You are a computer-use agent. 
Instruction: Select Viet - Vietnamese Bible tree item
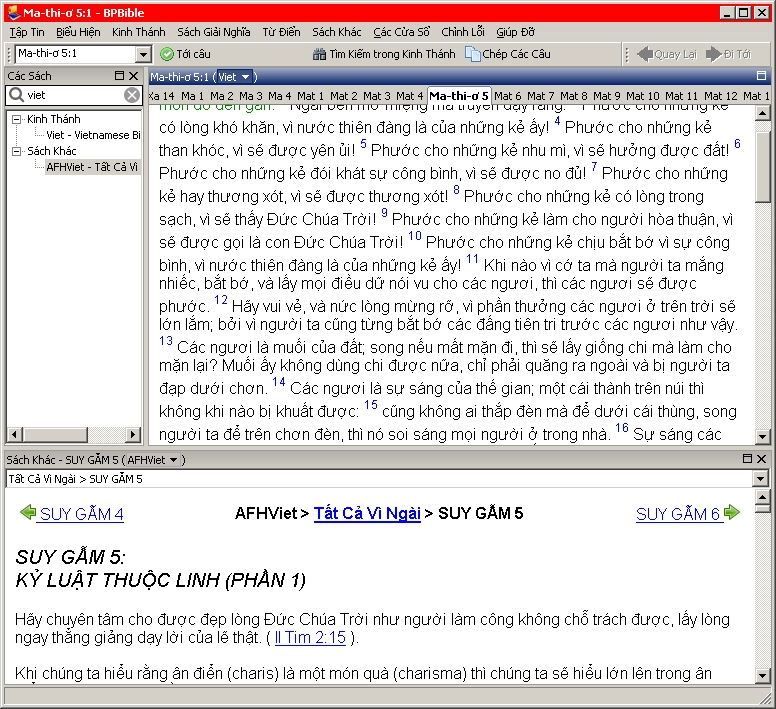pos(94,135)
